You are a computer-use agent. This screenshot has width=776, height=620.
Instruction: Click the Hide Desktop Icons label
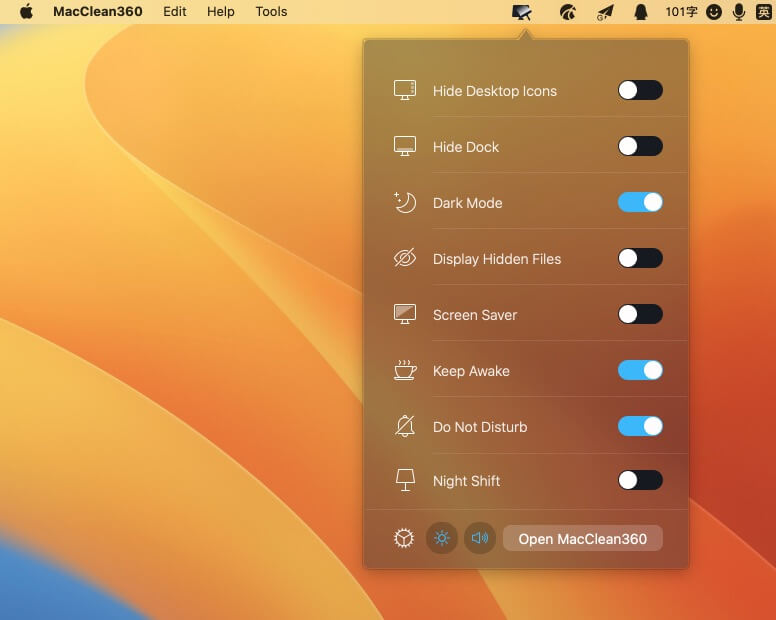coord(495,91)
